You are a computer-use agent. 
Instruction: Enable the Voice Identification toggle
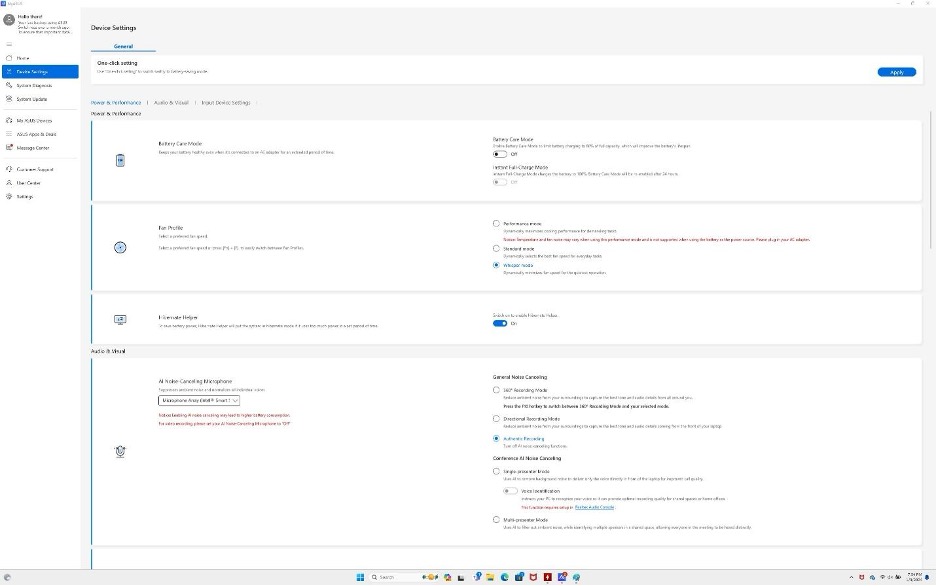click(511, 491)
